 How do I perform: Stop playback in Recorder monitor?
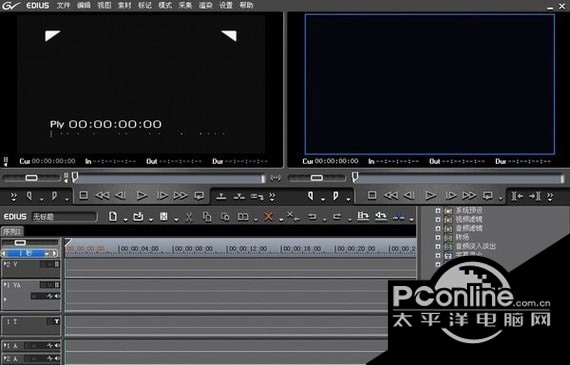point(372,196)
